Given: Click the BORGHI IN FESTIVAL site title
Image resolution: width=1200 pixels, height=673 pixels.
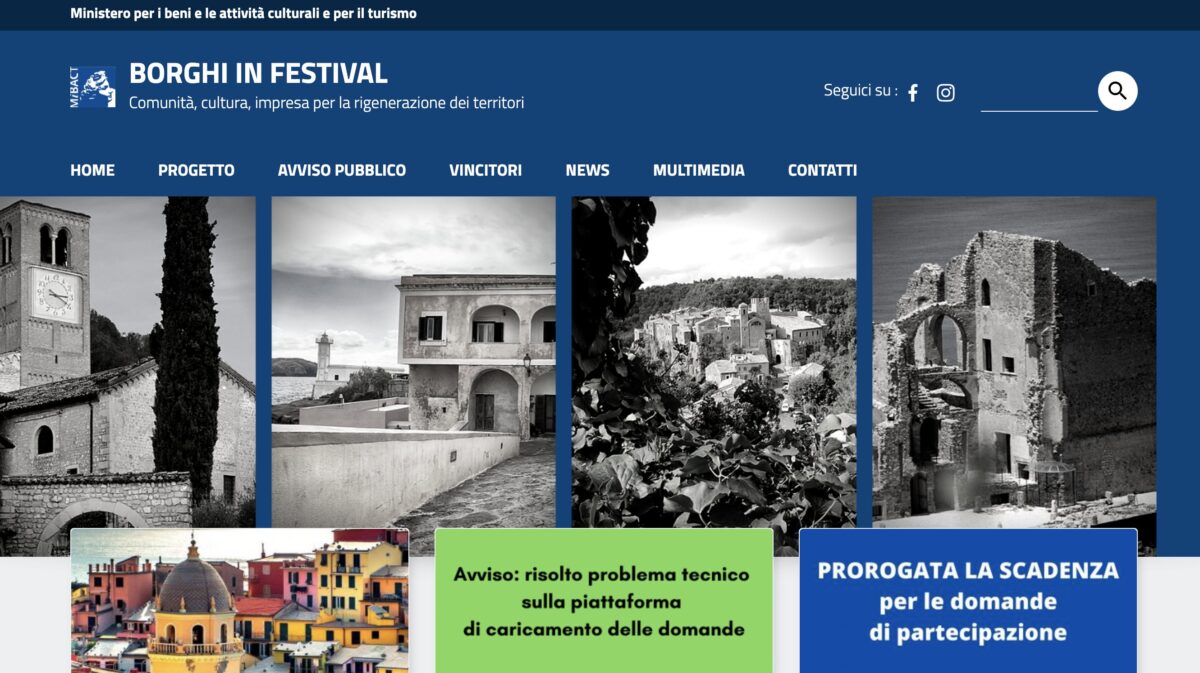Looking at the screenshot, I should click(258, 74).
